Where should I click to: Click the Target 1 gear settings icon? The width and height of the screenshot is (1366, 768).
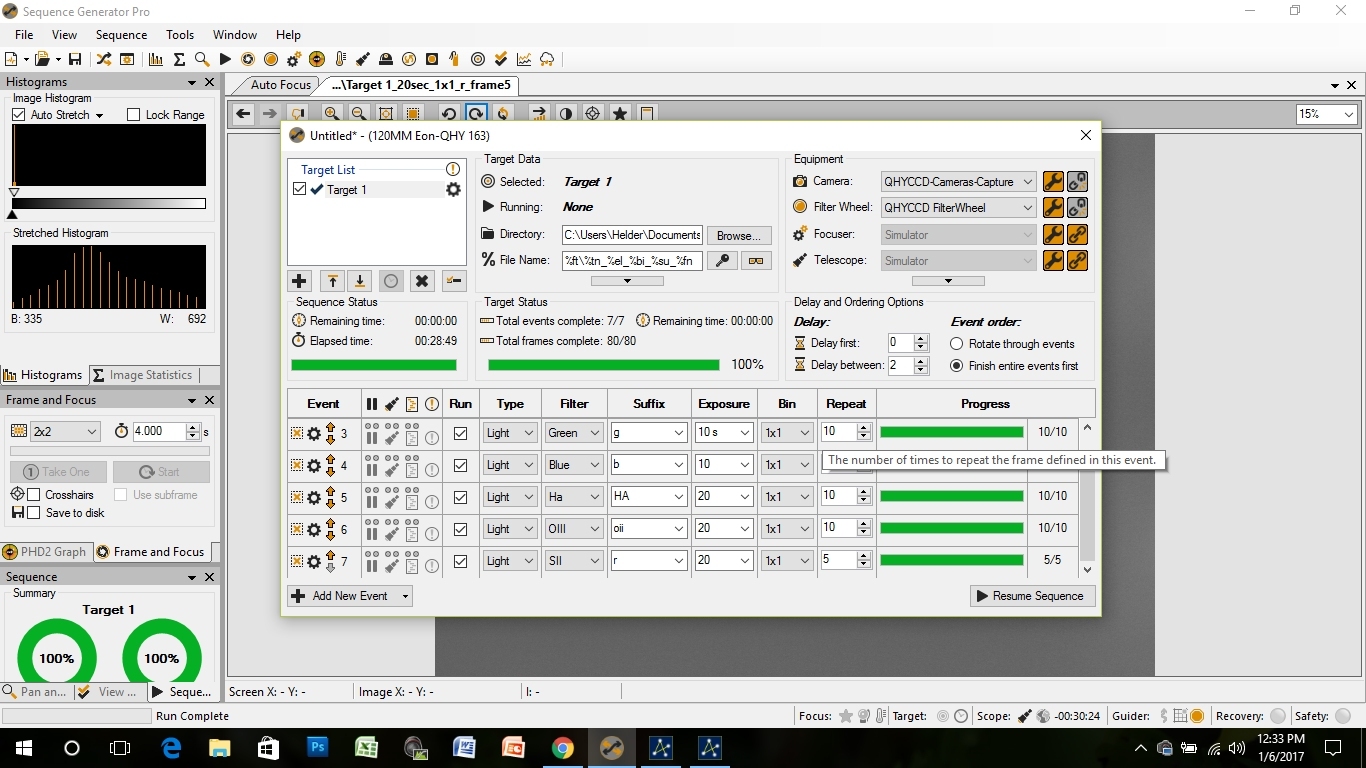point(453,190)
